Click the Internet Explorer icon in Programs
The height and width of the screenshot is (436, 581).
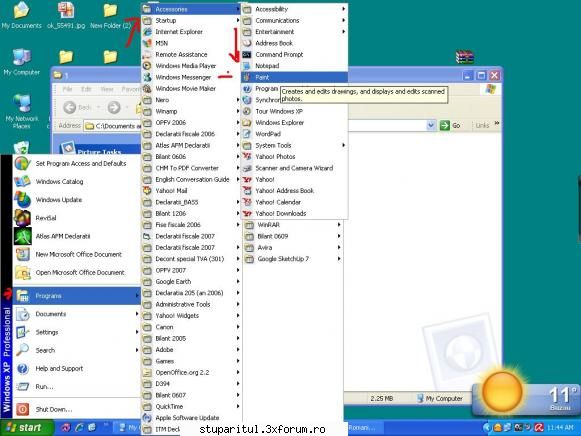tap(147, 32)
